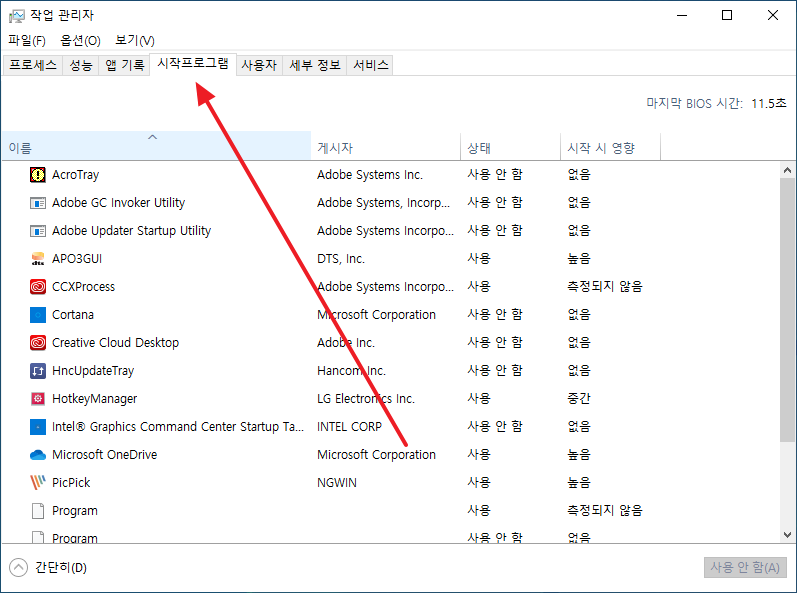Open the 옵션(O) menu
This screenshot has height=593, width=797.
click(80, 40)
